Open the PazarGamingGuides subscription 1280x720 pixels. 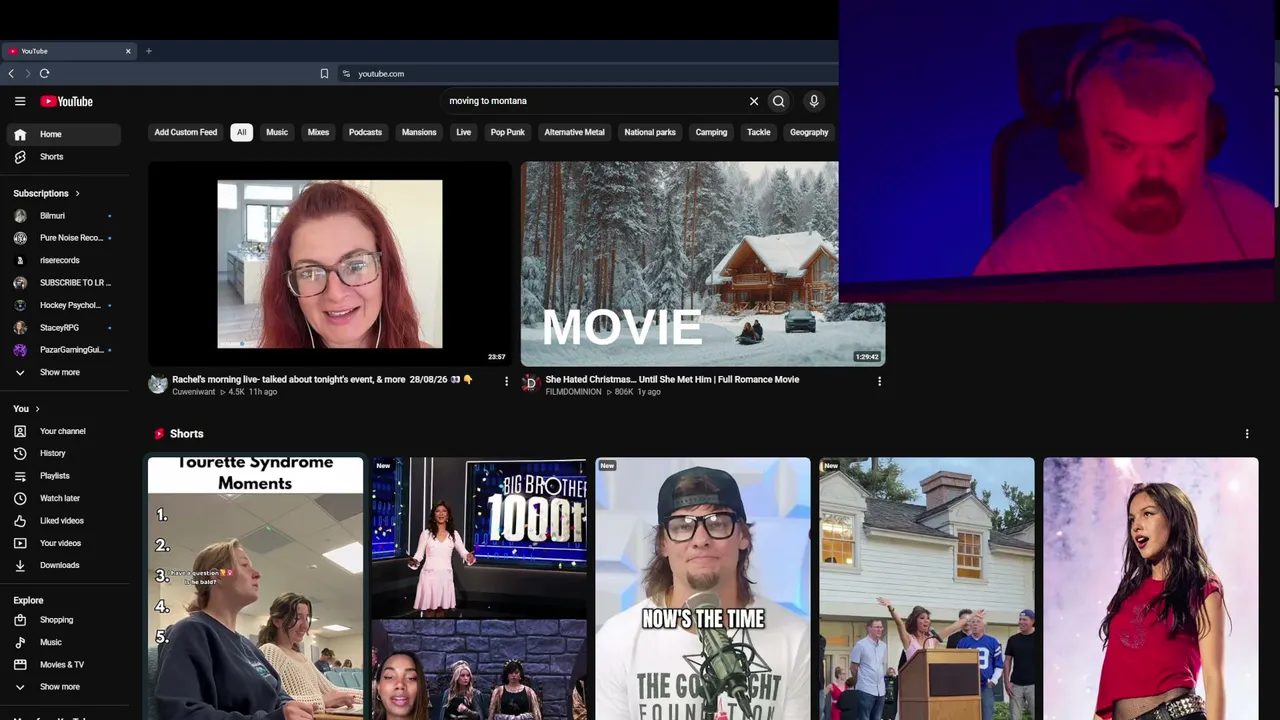(64, 350)
